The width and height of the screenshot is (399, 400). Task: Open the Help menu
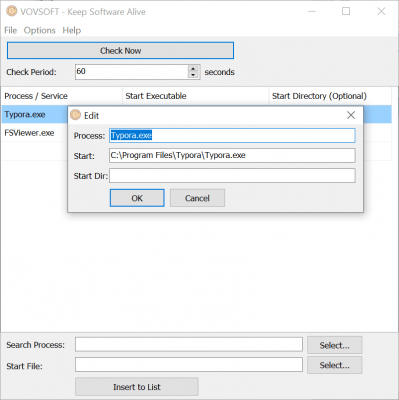72,30
